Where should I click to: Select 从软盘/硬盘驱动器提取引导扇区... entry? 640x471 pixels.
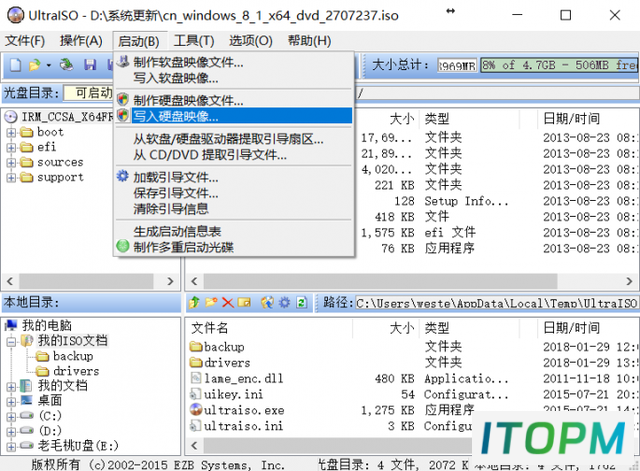click(233, 139)
